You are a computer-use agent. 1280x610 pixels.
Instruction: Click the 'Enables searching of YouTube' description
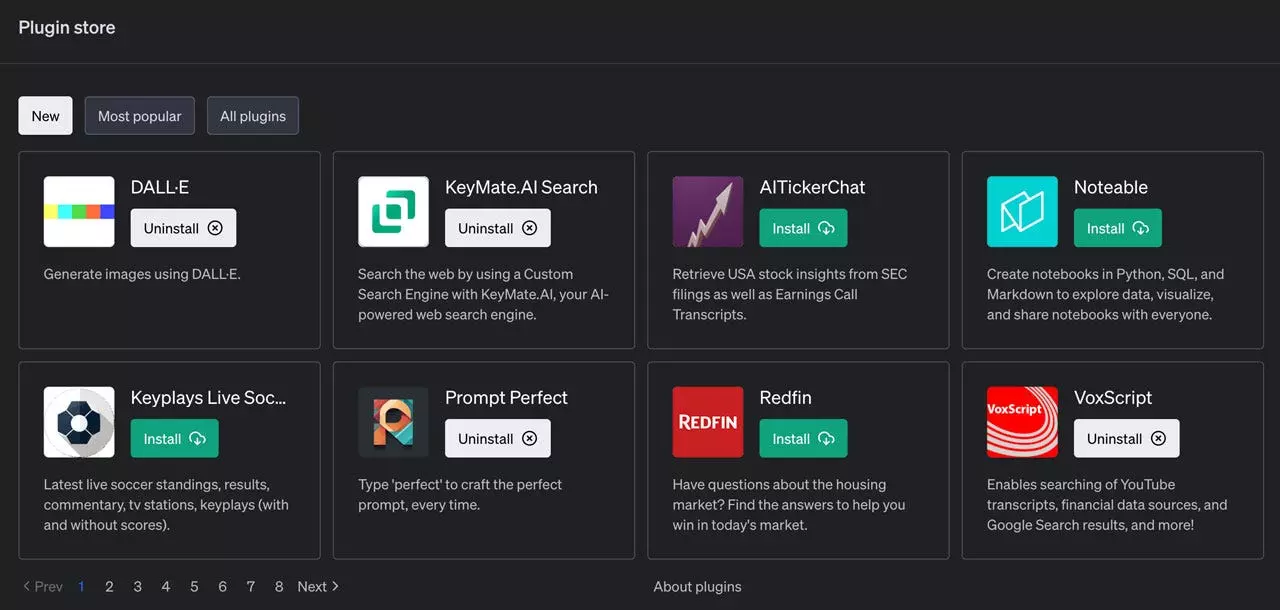coord(1107,505)
